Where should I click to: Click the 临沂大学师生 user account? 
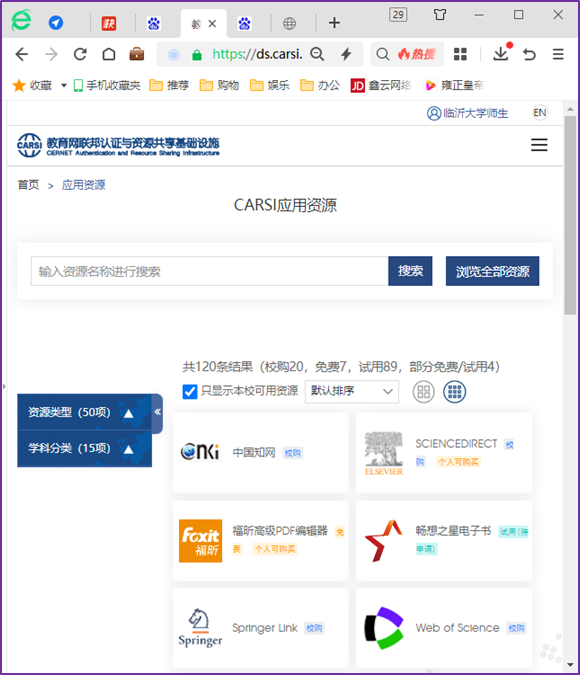coord(468,113)
